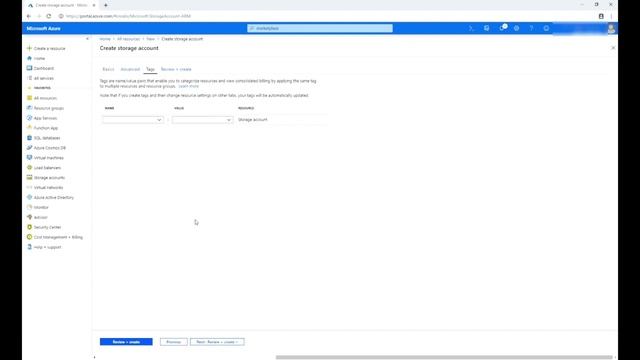
Task: Click the Storage accounts icon
Action: (x=29, y=177)
